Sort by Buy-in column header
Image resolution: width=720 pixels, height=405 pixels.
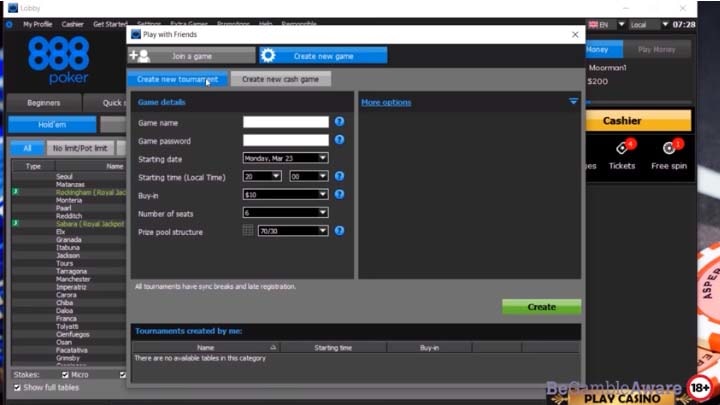(429, 348)
